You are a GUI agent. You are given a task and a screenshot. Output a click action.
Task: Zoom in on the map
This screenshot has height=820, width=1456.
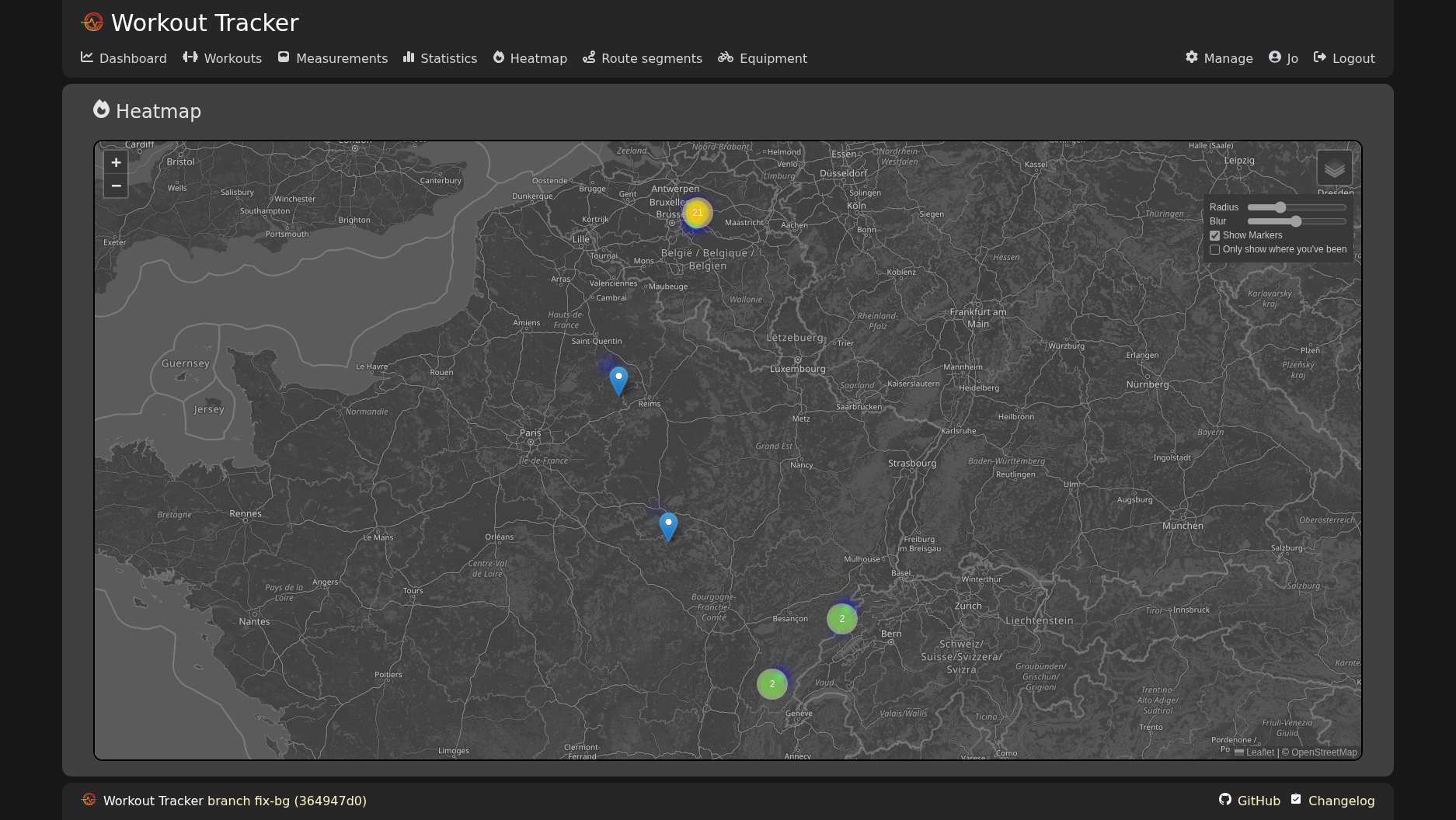click(x=116, y=162)
